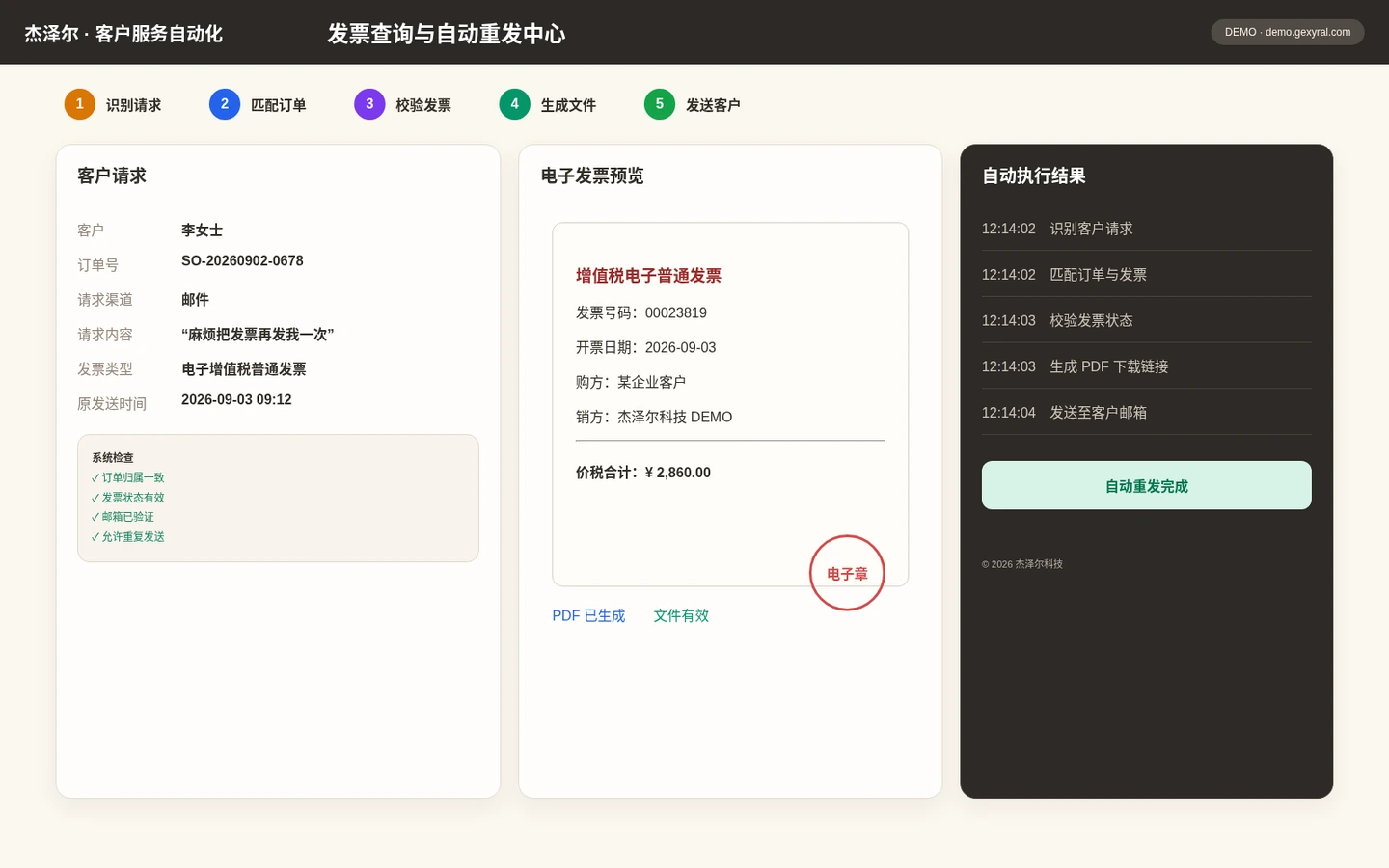Screen dimensions: 1389x868
Task: Click the PDF 已生成 link
Action: click(x=588, y=615)
